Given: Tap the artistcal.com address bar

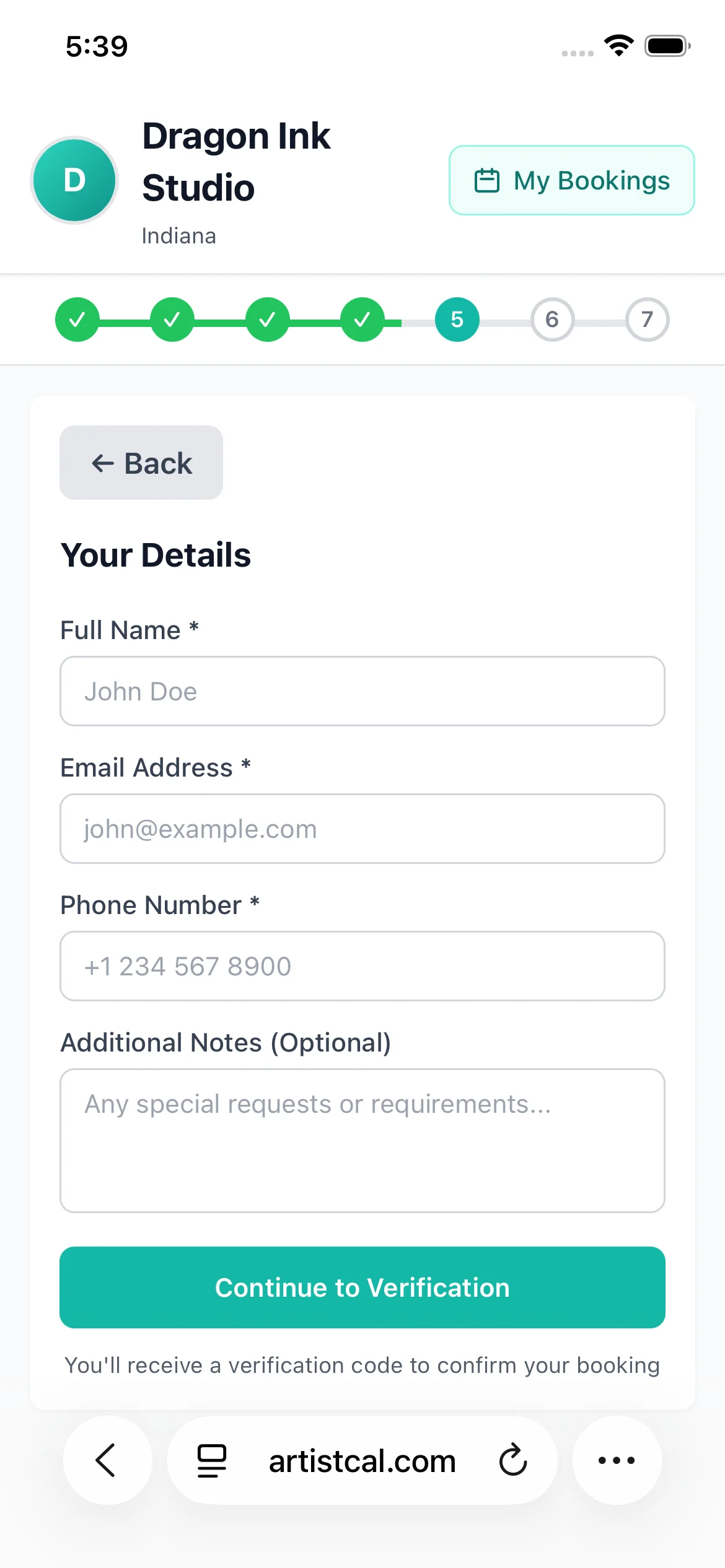Looking at the screenshot, I should (x=361, y=1461).
